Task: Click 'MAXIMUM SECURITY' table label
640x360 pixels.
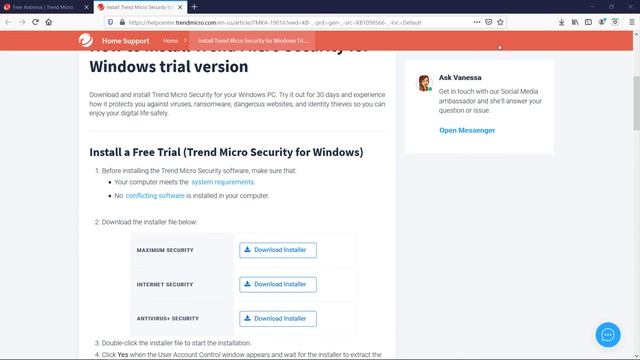Action: [165, 250]
